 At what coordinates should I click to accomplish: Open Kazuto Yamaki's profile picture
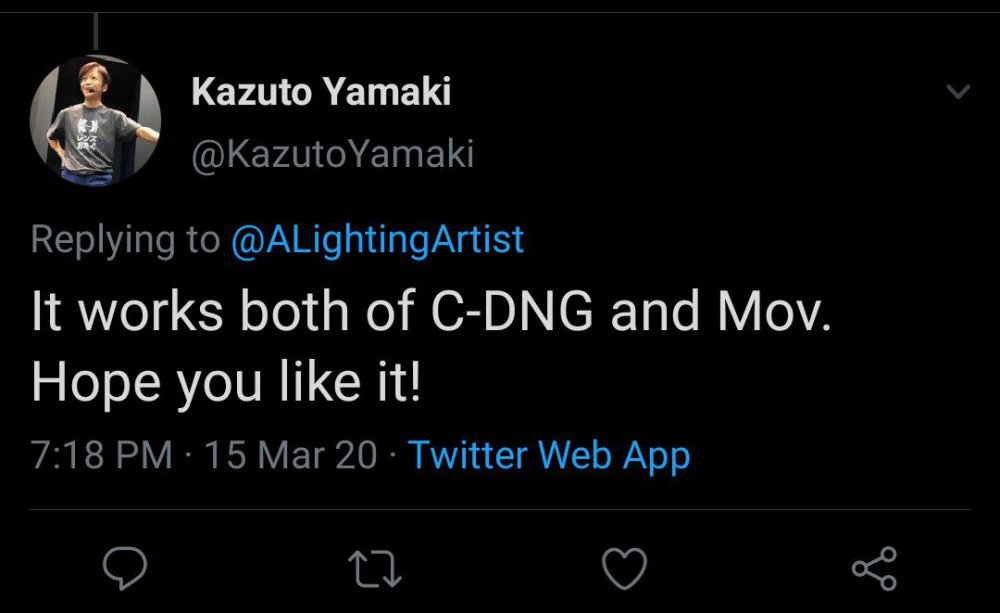(x=95, y=120)
